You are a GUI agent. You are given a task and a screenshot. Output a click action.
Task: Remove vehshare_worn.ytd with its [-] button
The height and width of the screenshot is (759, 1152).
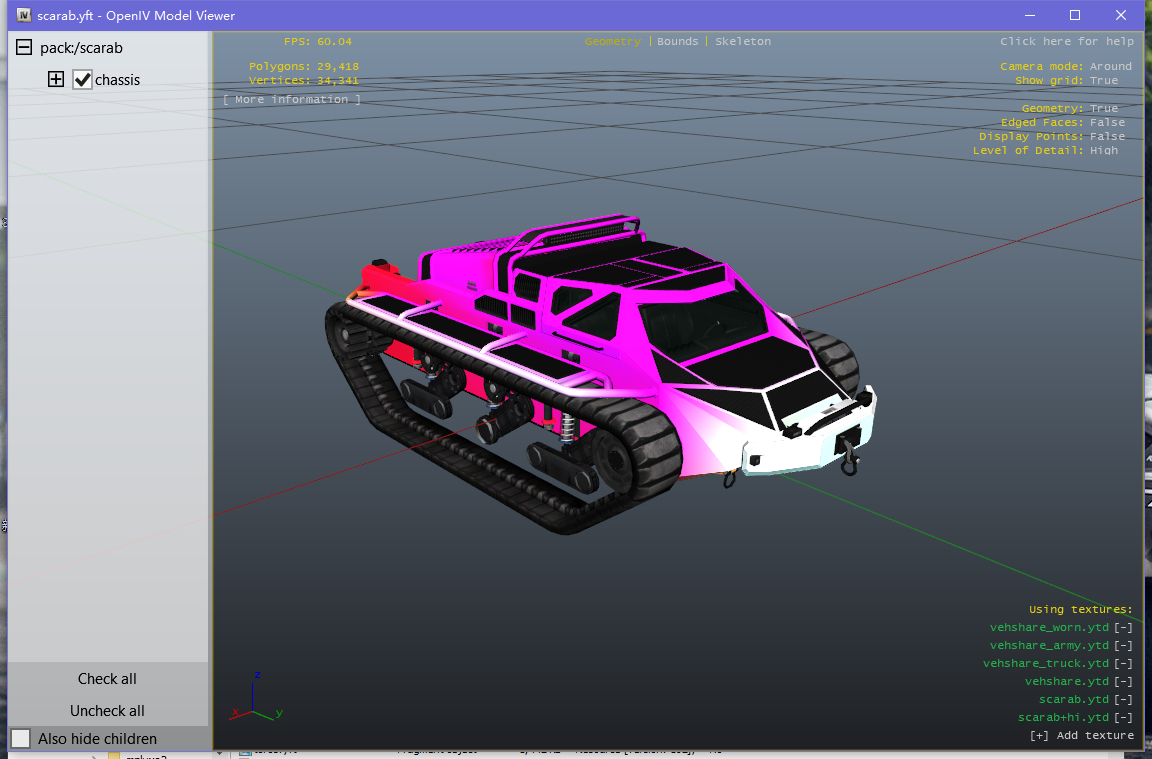tap(1123, 627)
